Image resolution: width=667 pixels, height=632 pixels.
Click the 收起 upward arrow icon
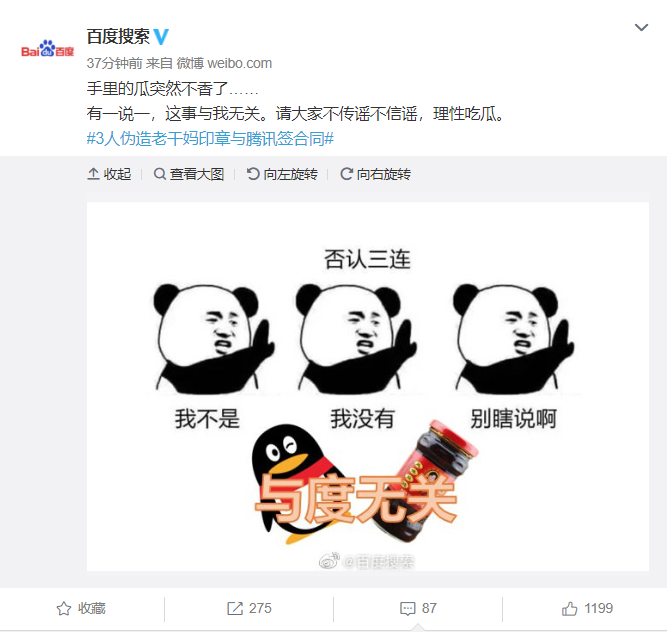tap(93, 174)
